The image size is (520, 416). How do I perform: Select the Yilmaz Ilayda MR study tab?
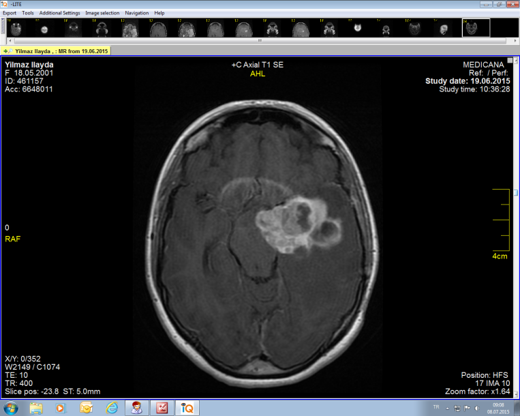coord(56,51)
